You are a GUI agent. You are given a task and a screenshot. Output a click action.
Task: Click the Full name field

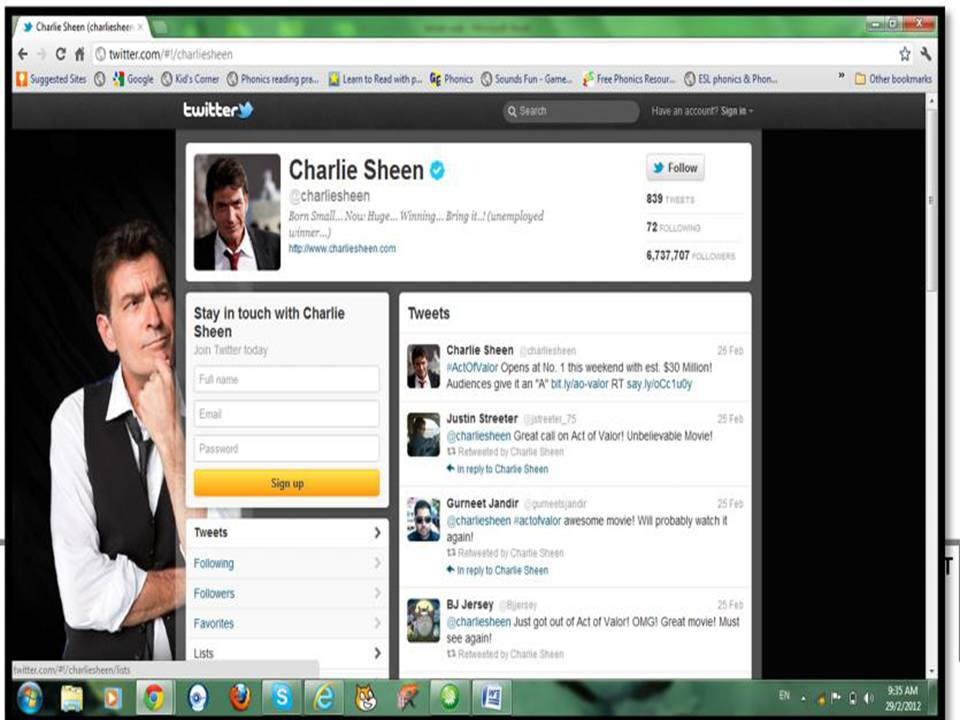pyautogui.click(x=287, y=380)
